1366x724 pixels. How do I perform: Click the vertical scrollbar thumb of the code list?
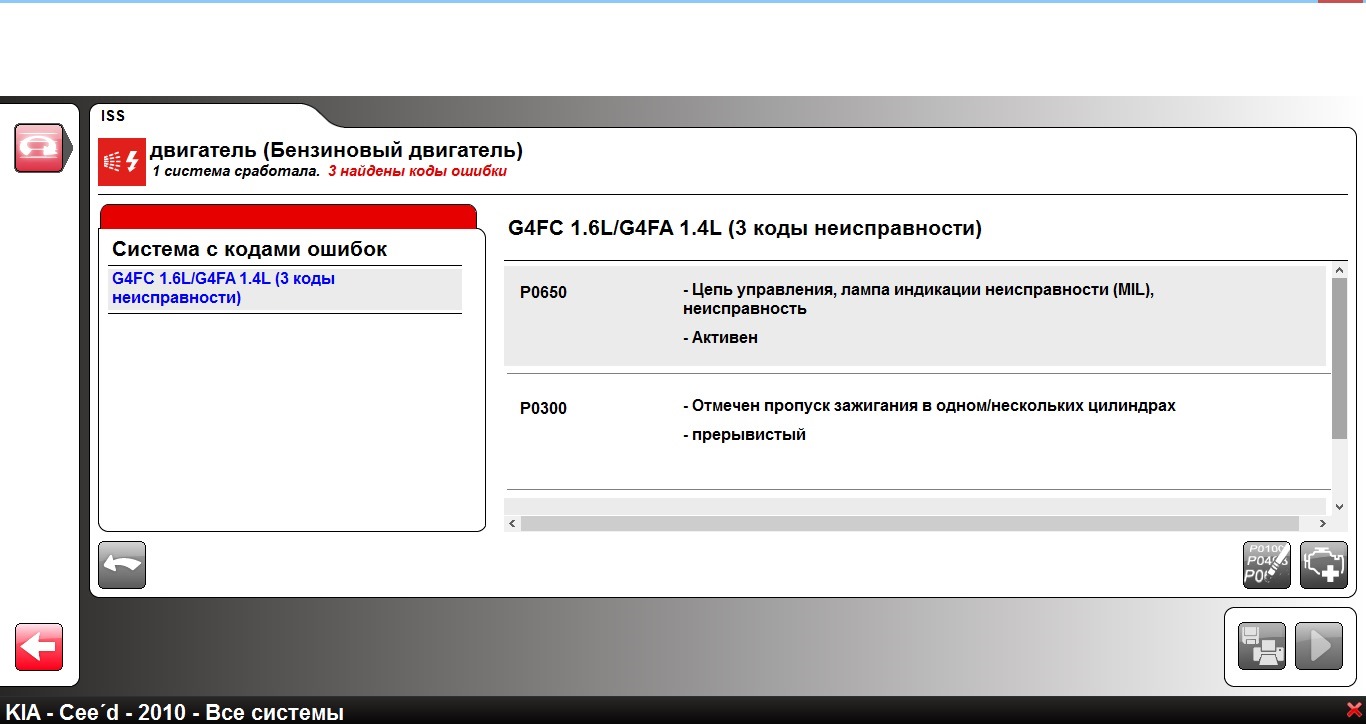tap(1340, 358)
